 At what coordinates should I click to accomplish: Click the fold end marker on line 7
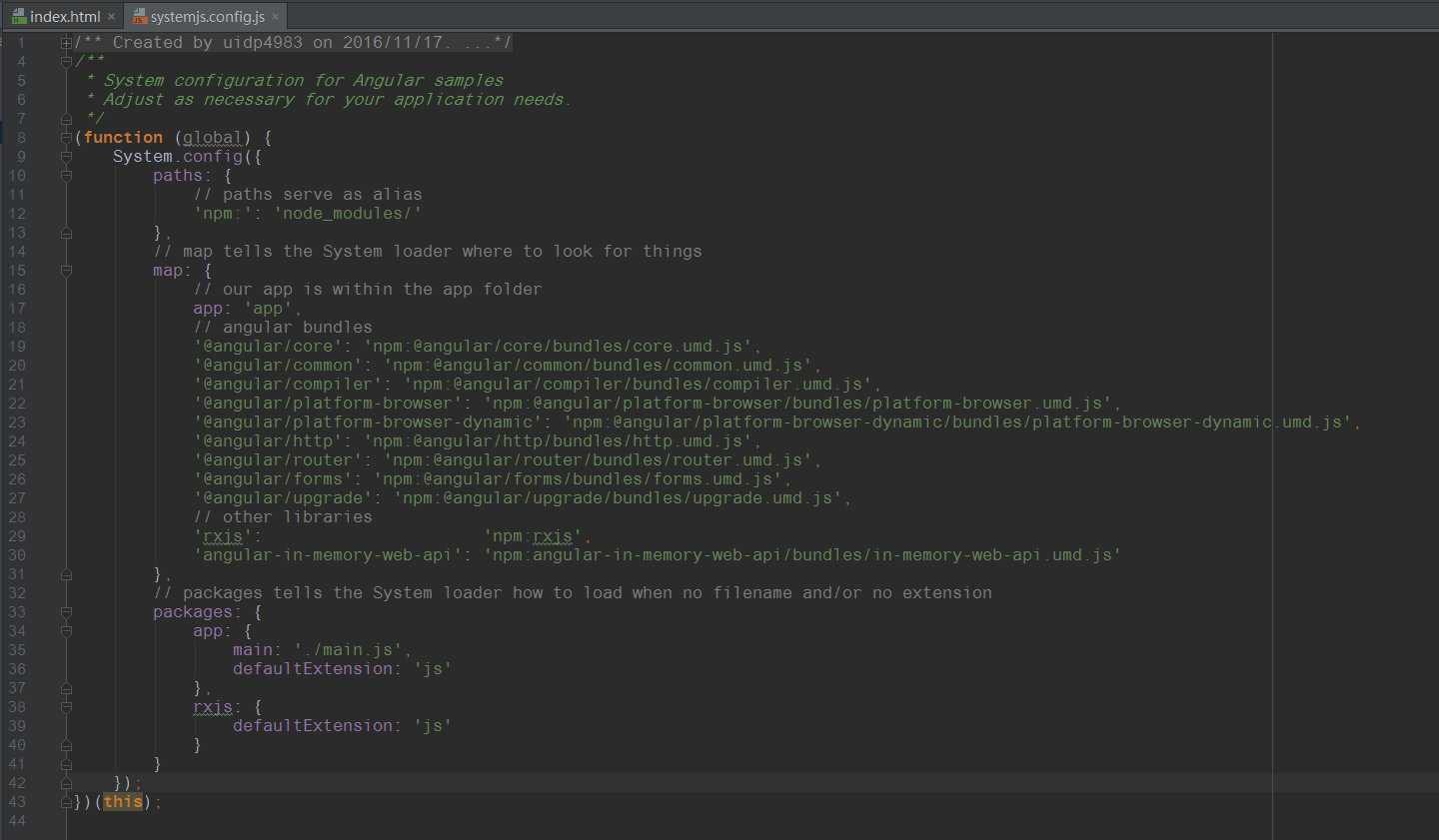66,119
